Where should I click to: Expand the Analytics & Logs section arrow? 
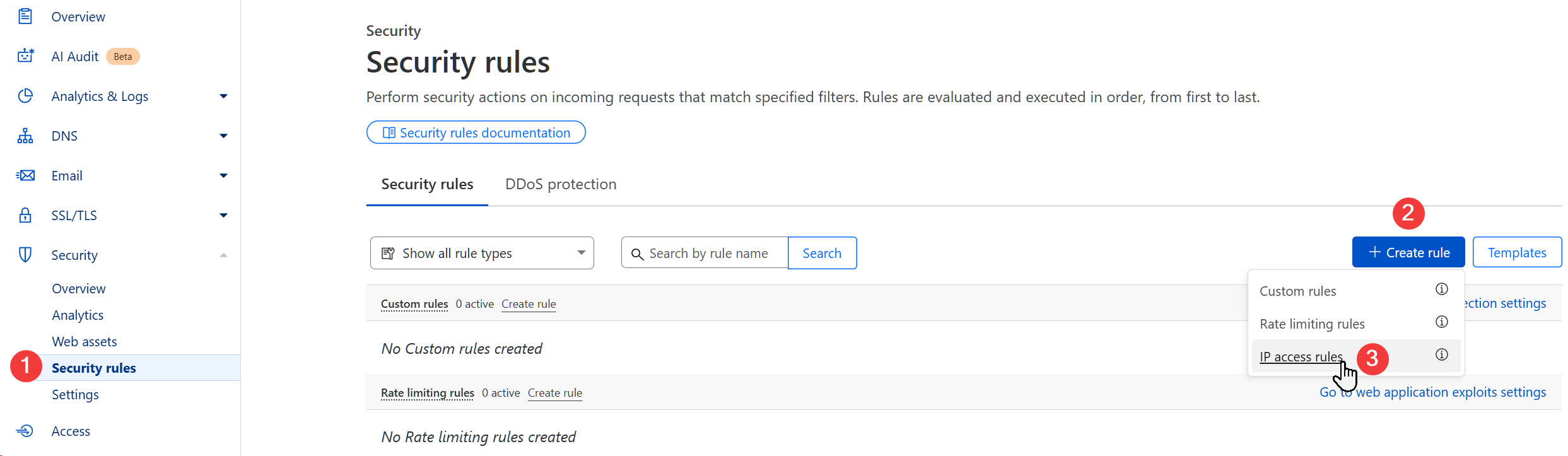coord(223,96)
